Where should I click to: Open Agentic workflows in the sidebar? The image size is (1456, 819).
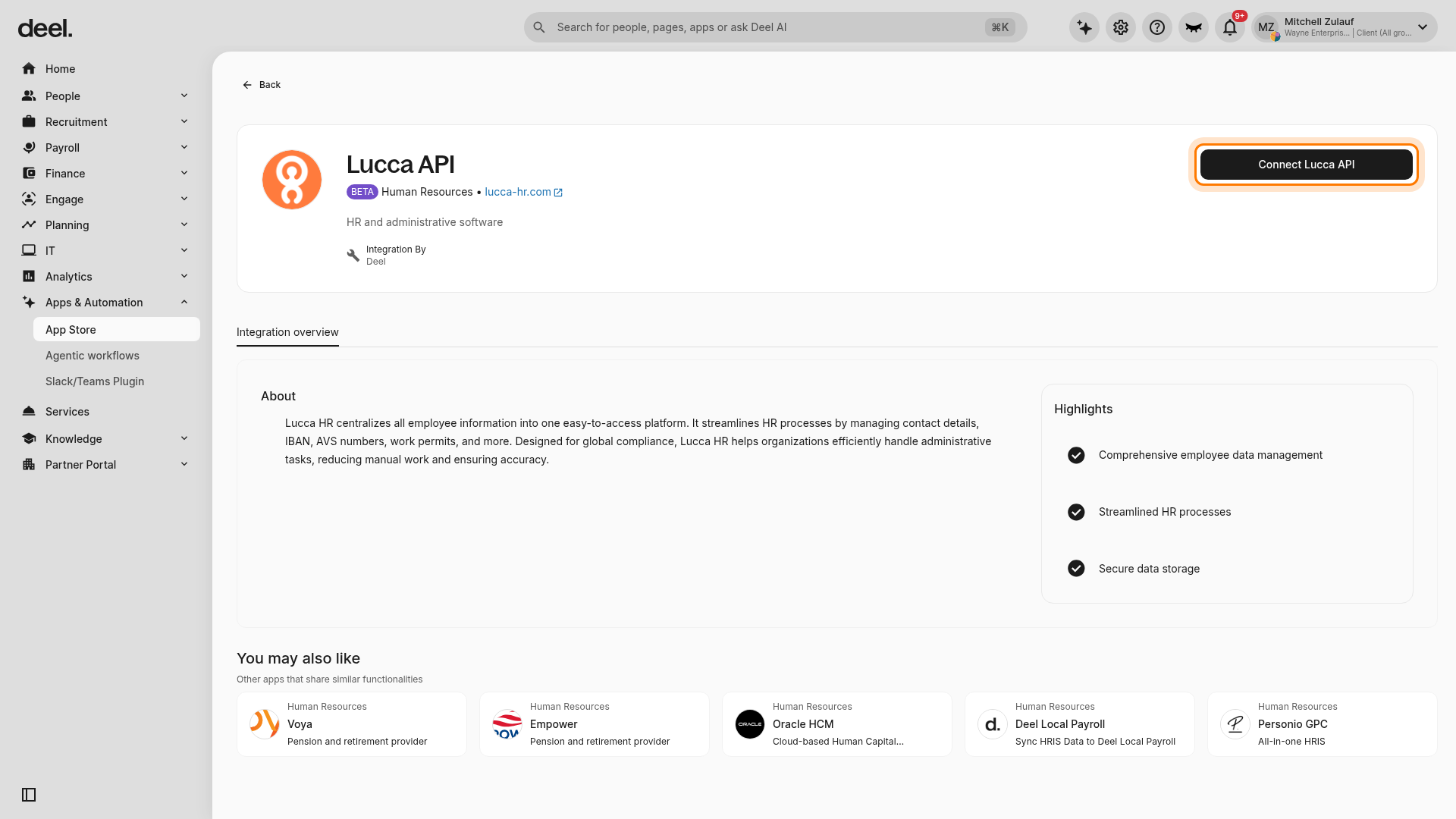click(x=117, y=356)
